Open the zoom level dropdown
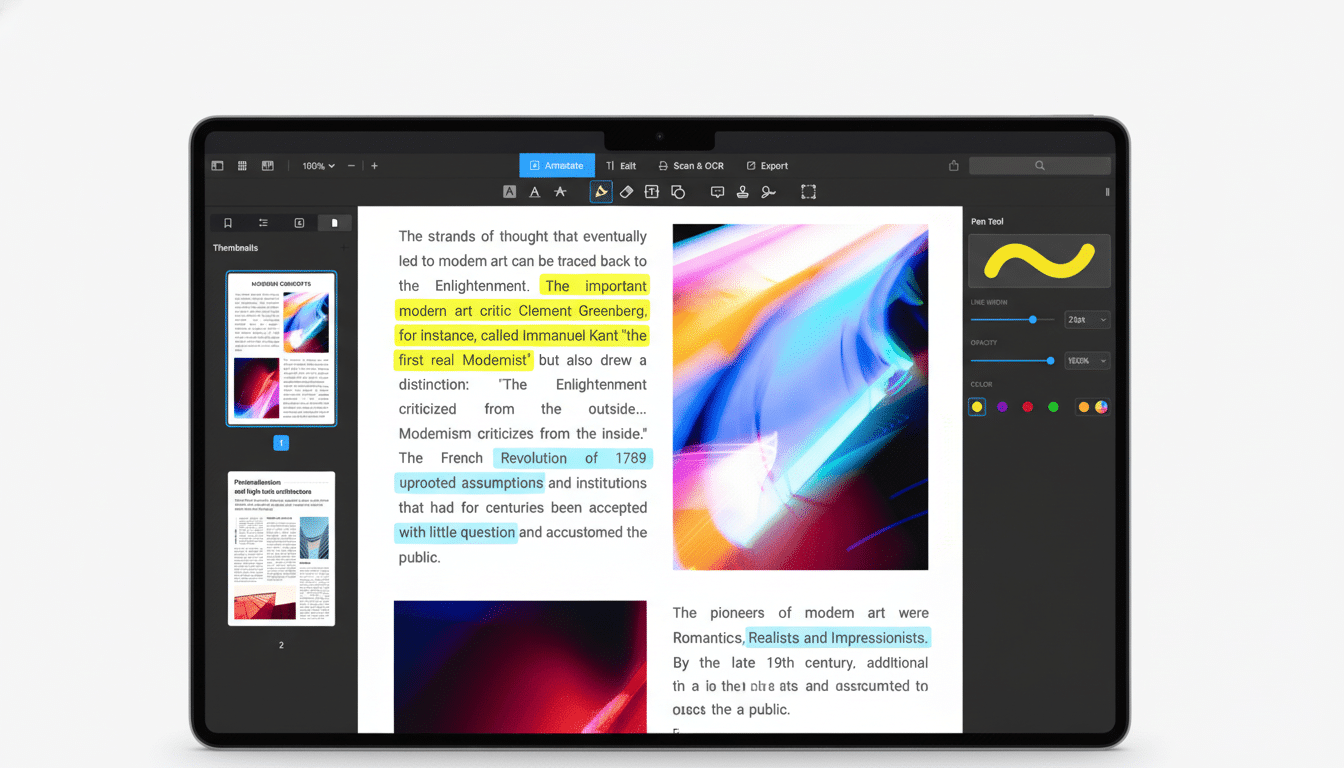The image size is (1344, 768). click(317, 165)
